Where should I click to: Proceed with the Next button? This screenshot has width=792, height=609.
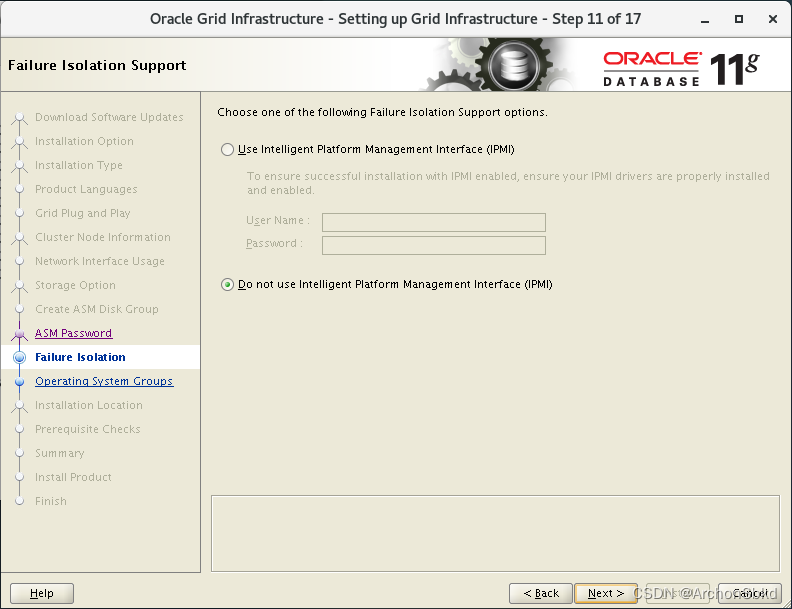(x=606, y=593)
